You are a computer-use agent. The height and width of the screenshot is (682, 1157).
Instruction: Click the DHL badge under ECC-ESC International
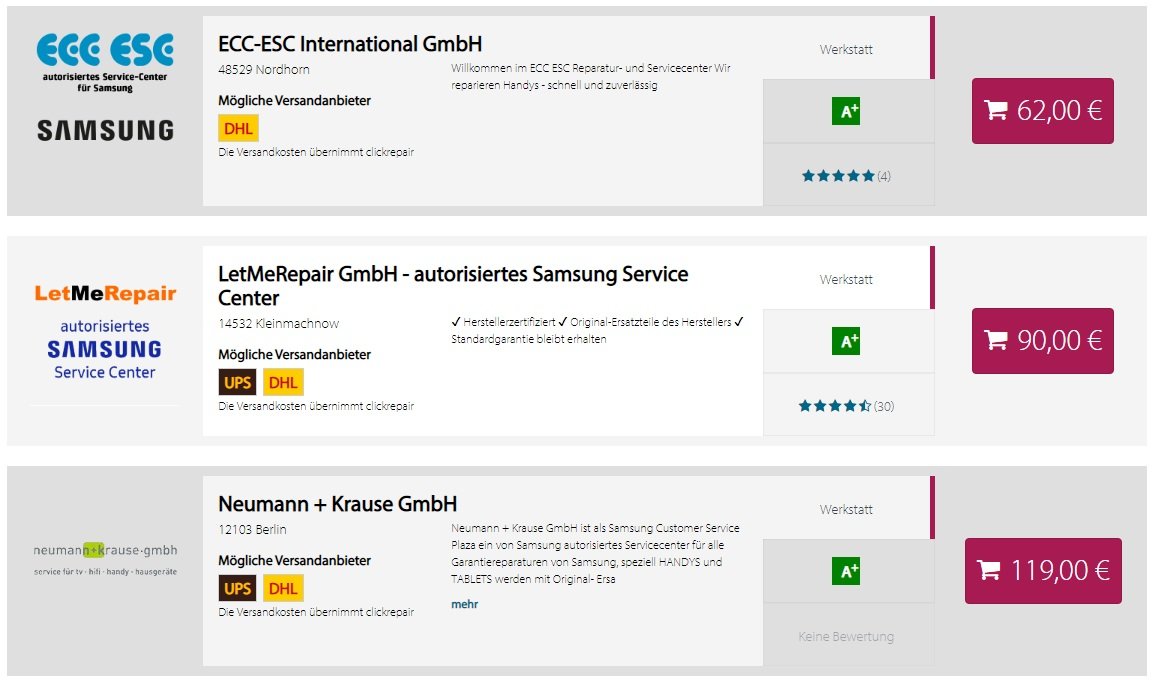click(238, 128)
